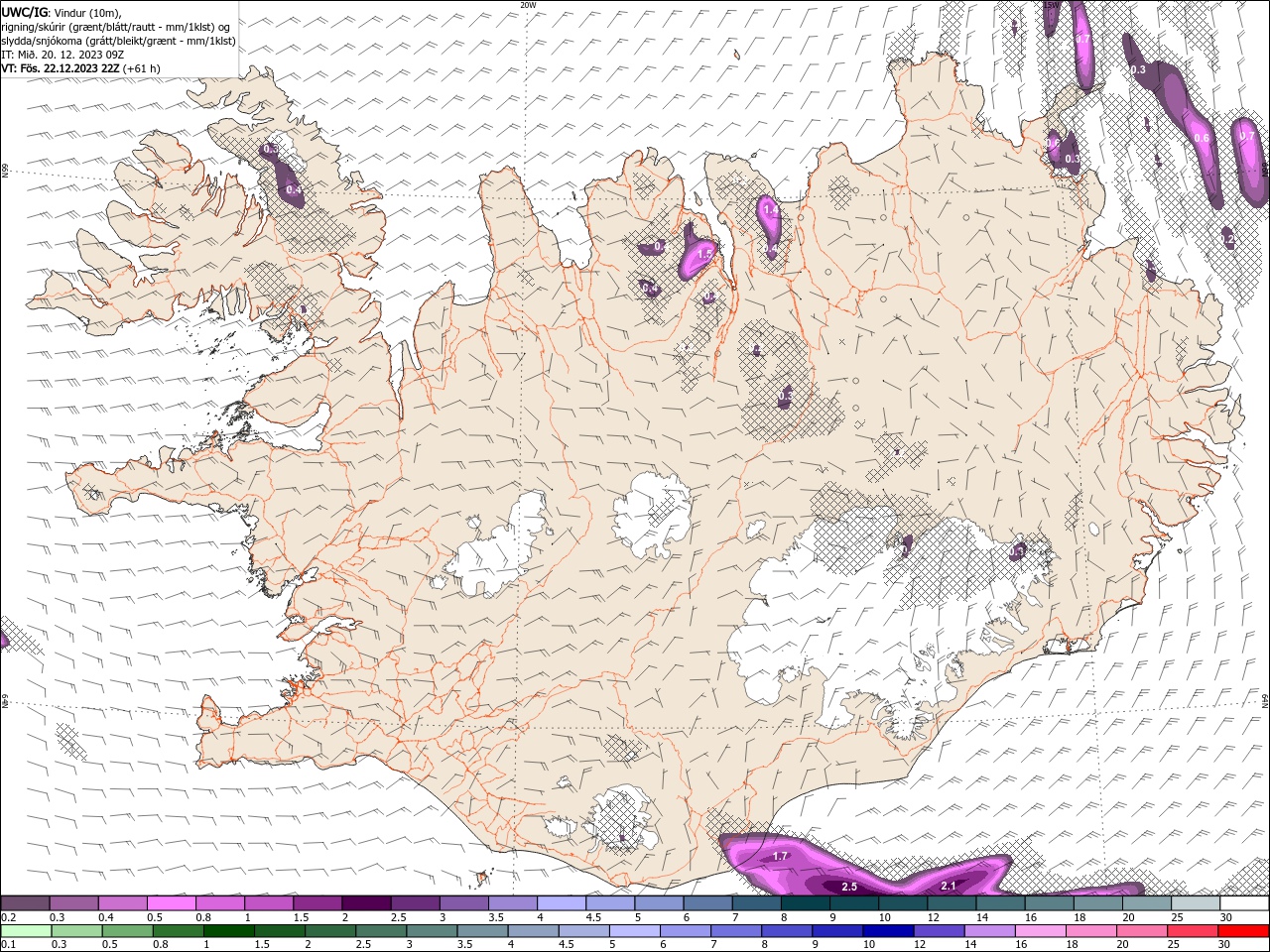Select the dark purple 2 swatch in the upper legend row
This screenshot has width=1270, height=952.
pos(365,903)
